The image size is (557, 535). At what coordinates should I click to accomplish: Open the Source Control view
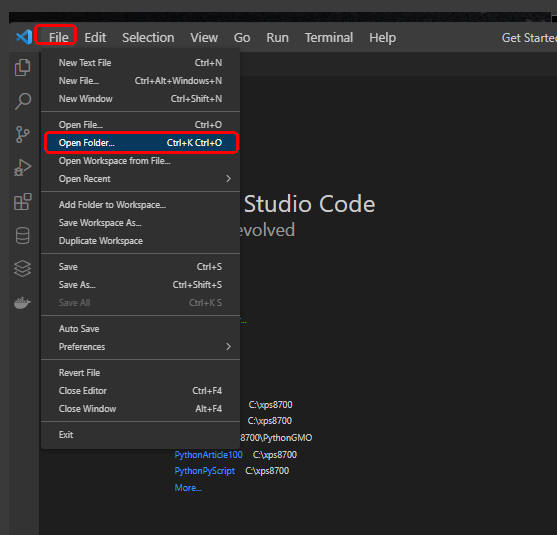[23, 134]
